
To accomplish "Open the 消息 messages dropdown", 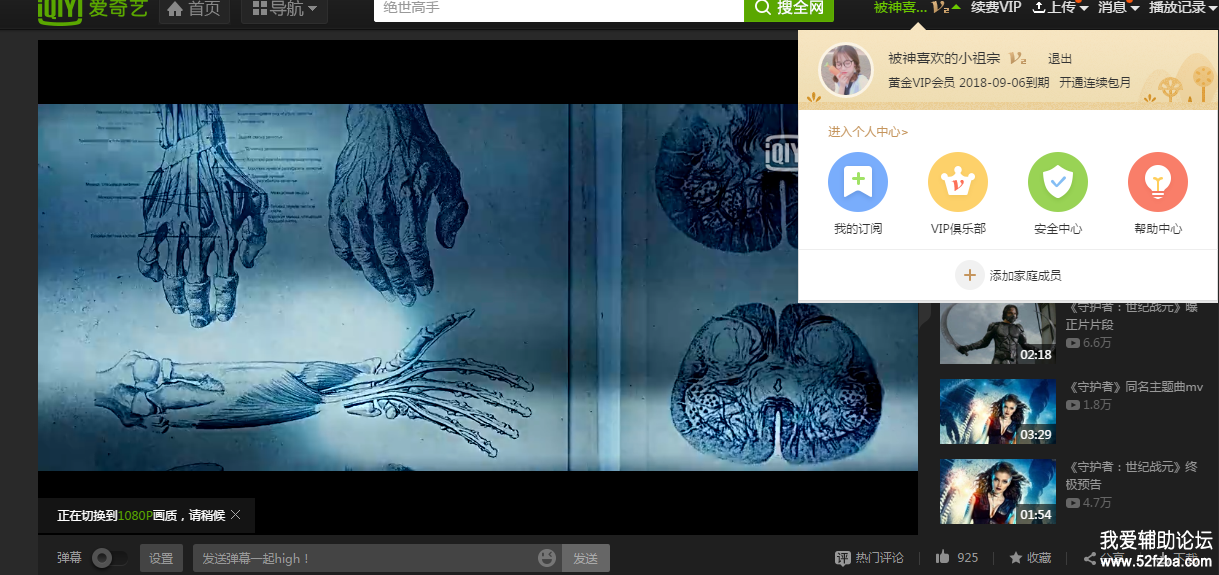I will tap(1119, 8).
